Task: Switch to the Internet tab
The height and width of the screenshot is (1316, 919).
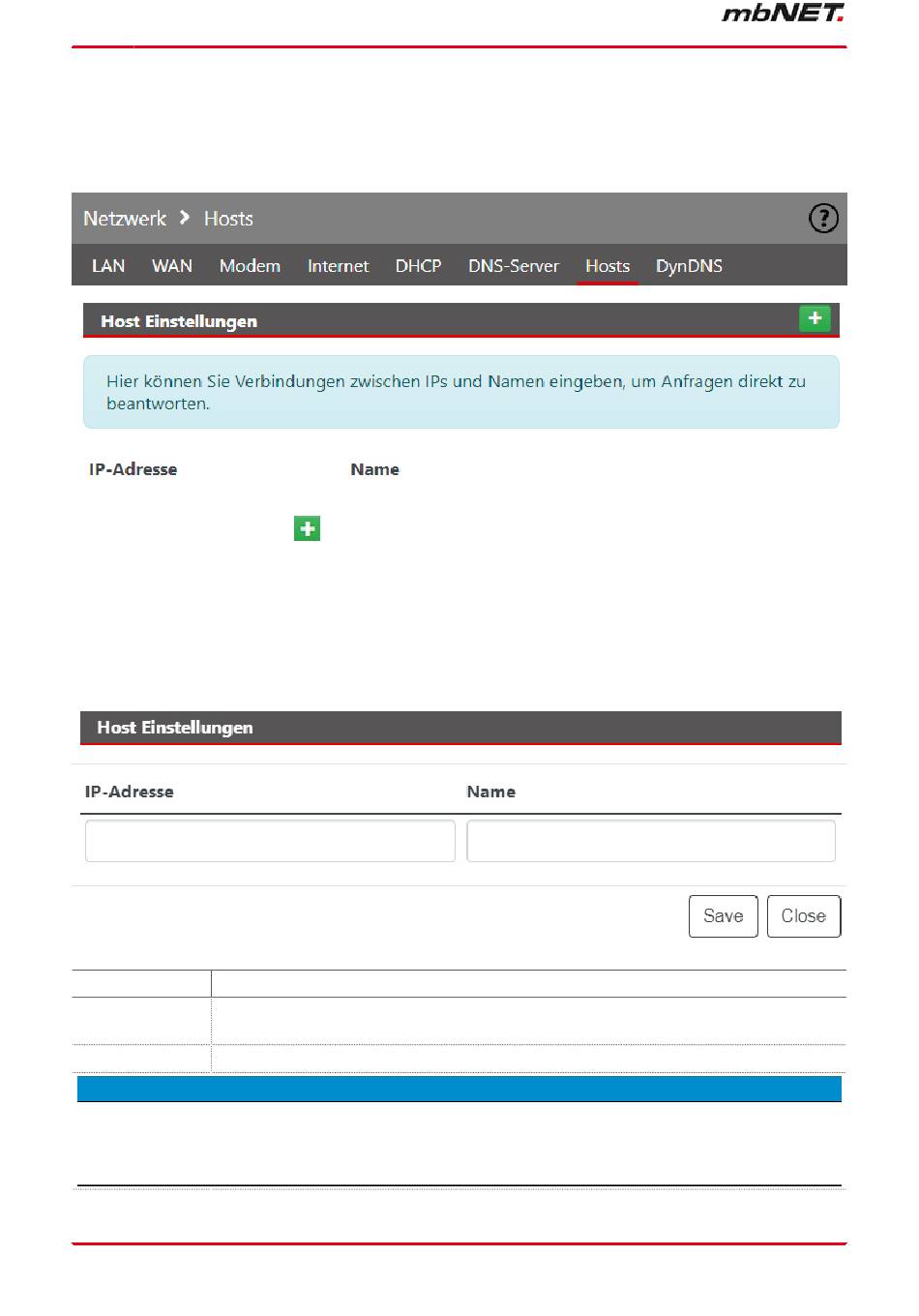Action: [x=338, y=266]
